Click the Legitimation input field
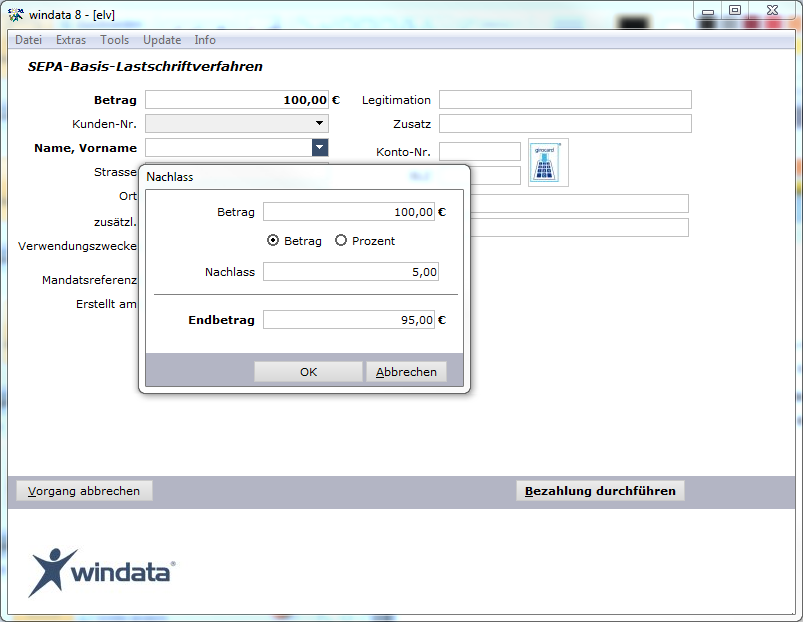Viewport: 803px width, 622px height. point(565,100)
